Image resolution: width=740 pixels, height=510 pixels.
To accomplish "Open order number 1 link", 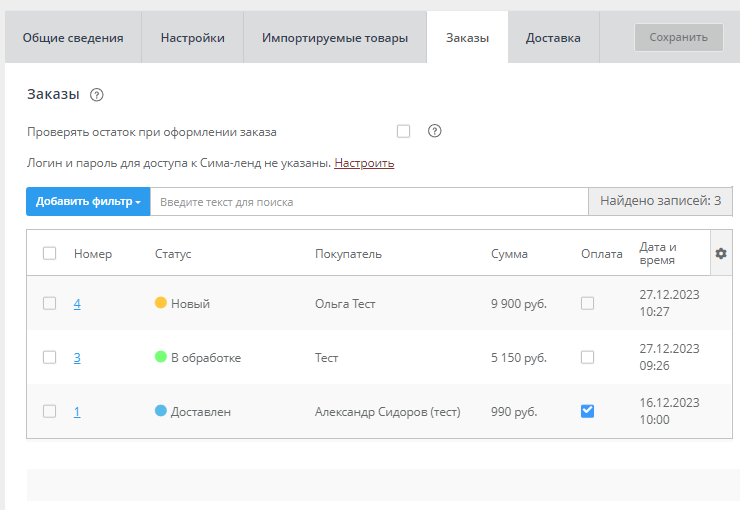I will (x=77, y=411).
